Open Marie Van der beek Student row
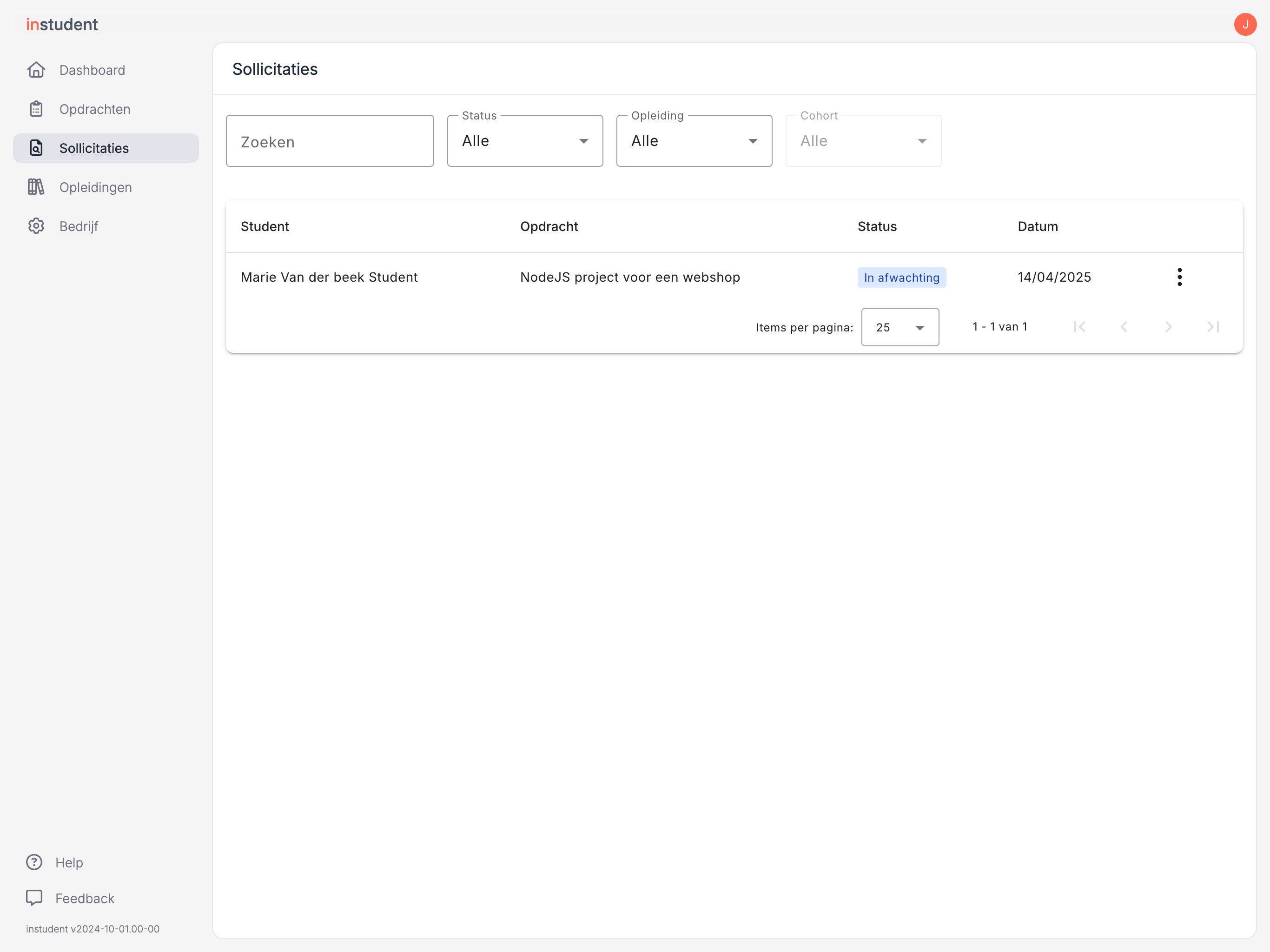The width and height of the screenshot is (1270, 952). click(734, 278)
